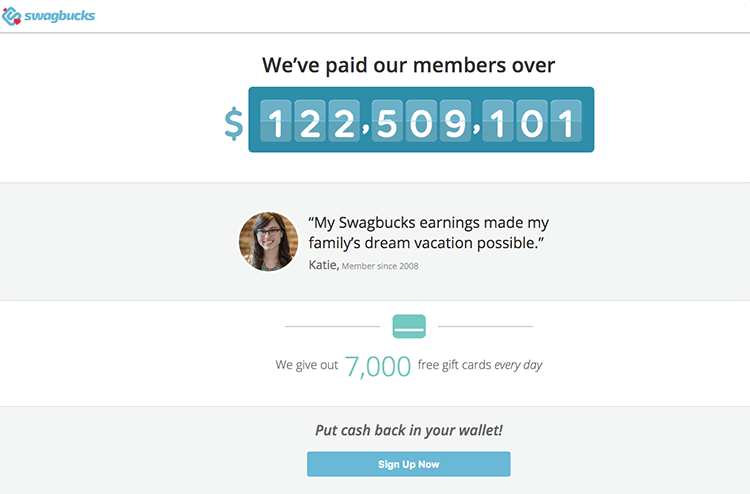Open the Swagbucks wordmark link
Screen dimensions: 750x494
coord(60,15)
